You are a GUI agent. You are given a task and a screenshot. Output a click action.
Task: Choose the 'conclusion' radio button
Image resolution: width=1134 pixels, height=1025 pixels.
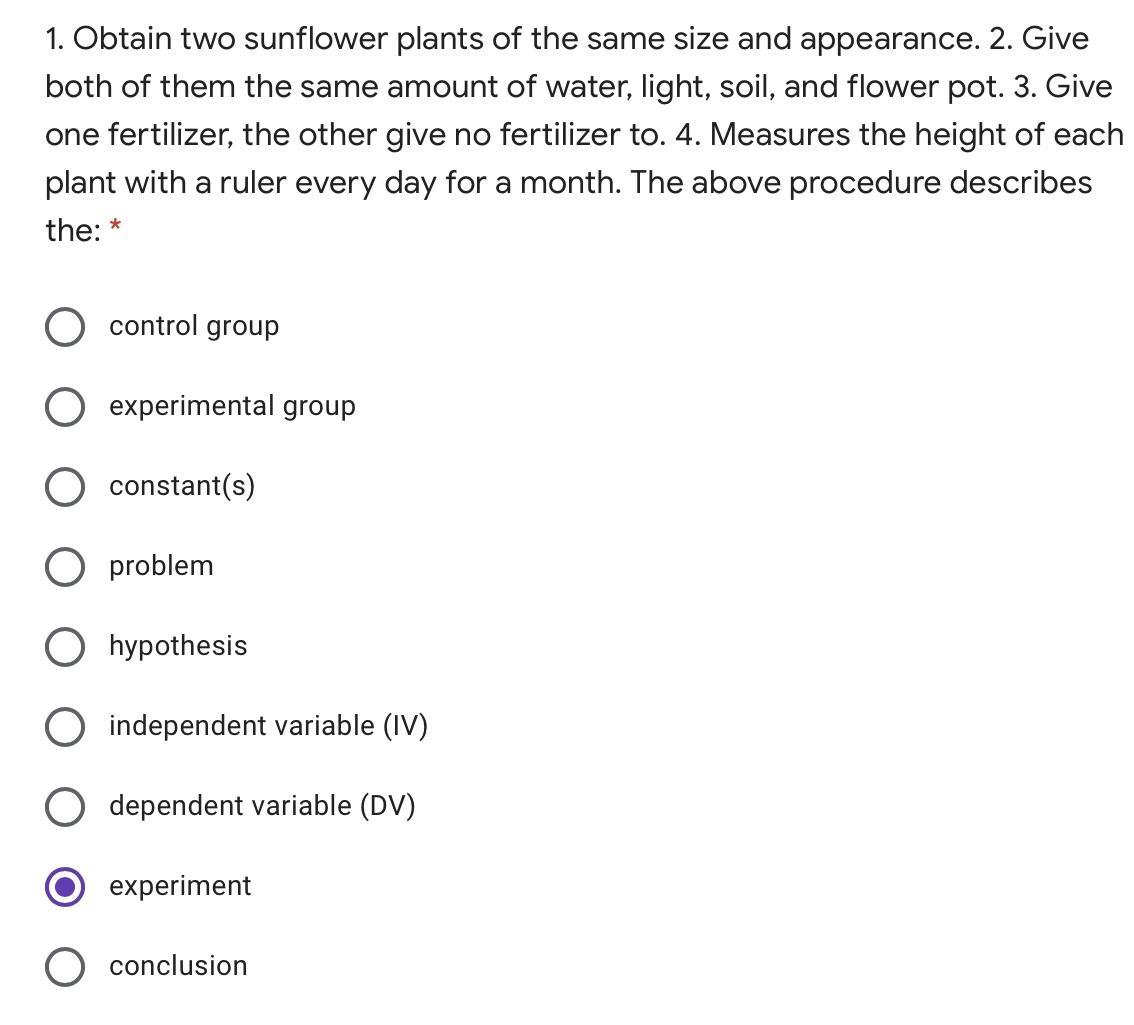click(65, 967)
